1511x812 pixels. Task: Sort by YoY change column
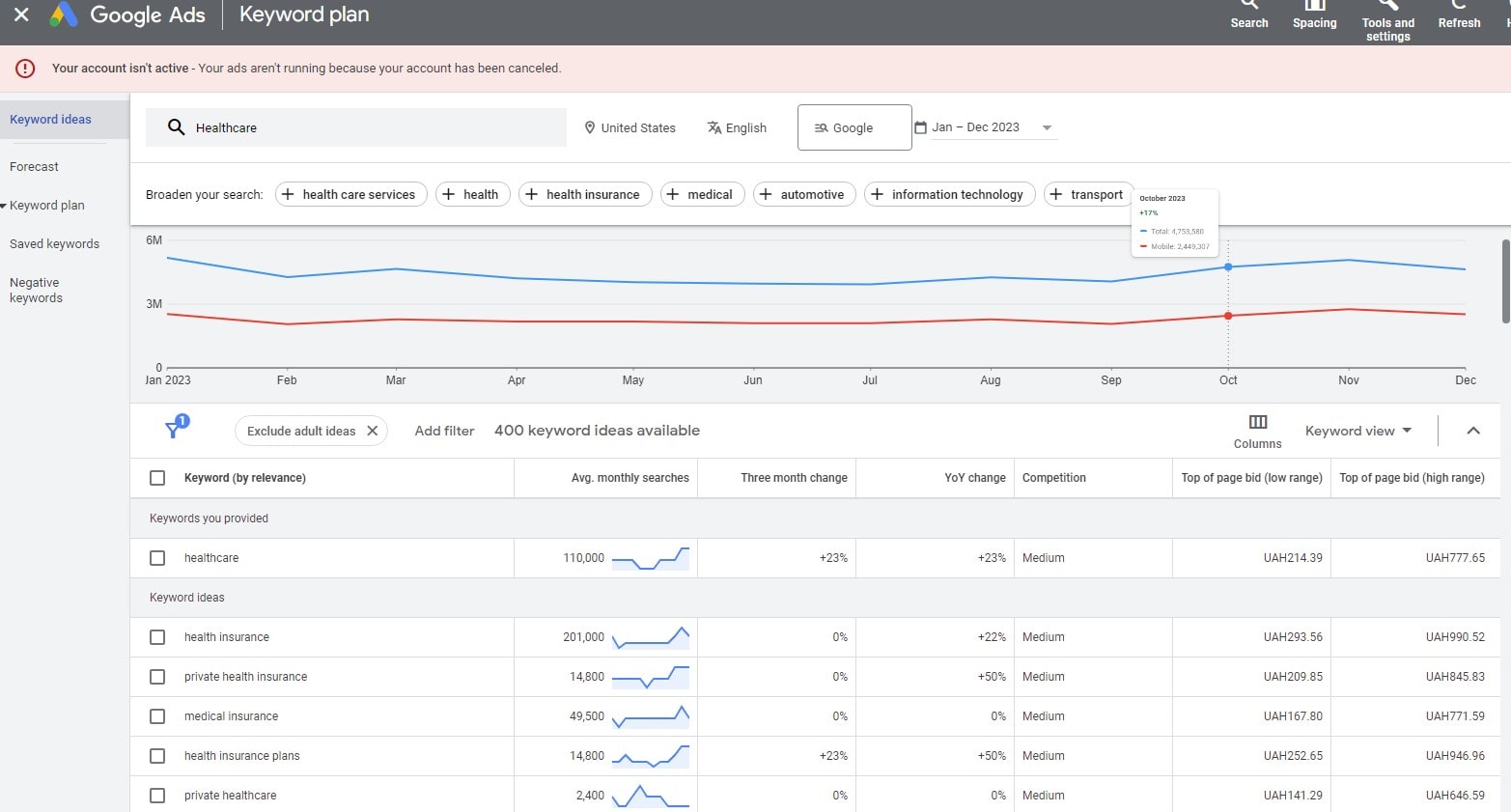pyautogui.click(x=975, y=478)
